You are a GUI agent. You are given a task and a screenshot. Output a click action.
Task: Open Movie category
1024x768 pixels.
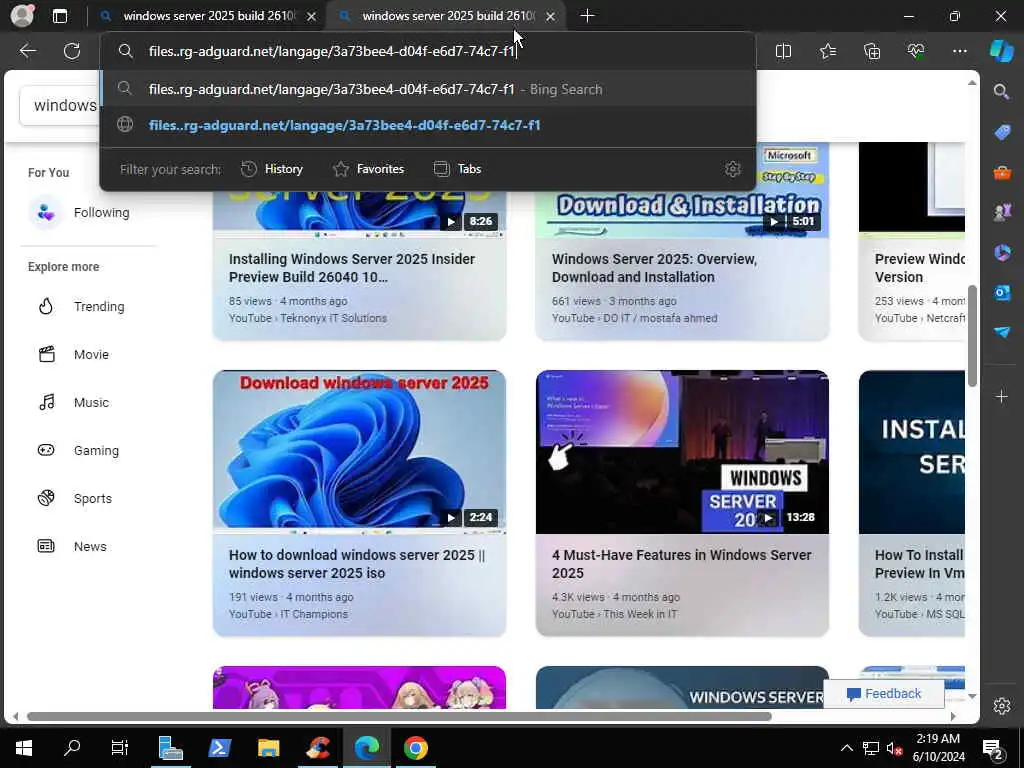click(74, 355)
